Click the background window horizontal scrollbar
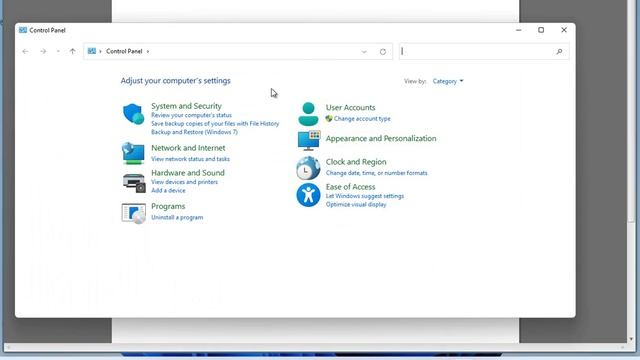This screenshot has width=640, height=360. 315,347
